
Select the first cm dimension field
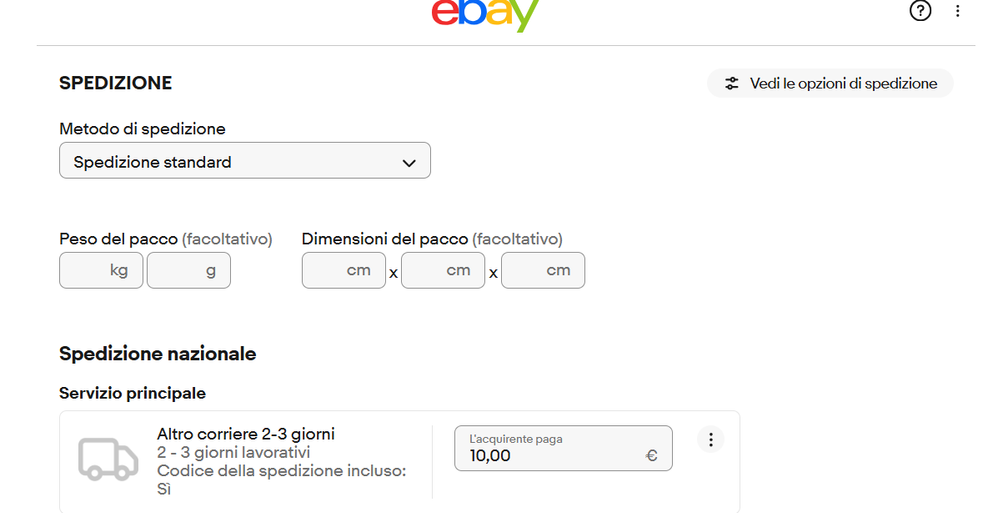coord(344,271)
